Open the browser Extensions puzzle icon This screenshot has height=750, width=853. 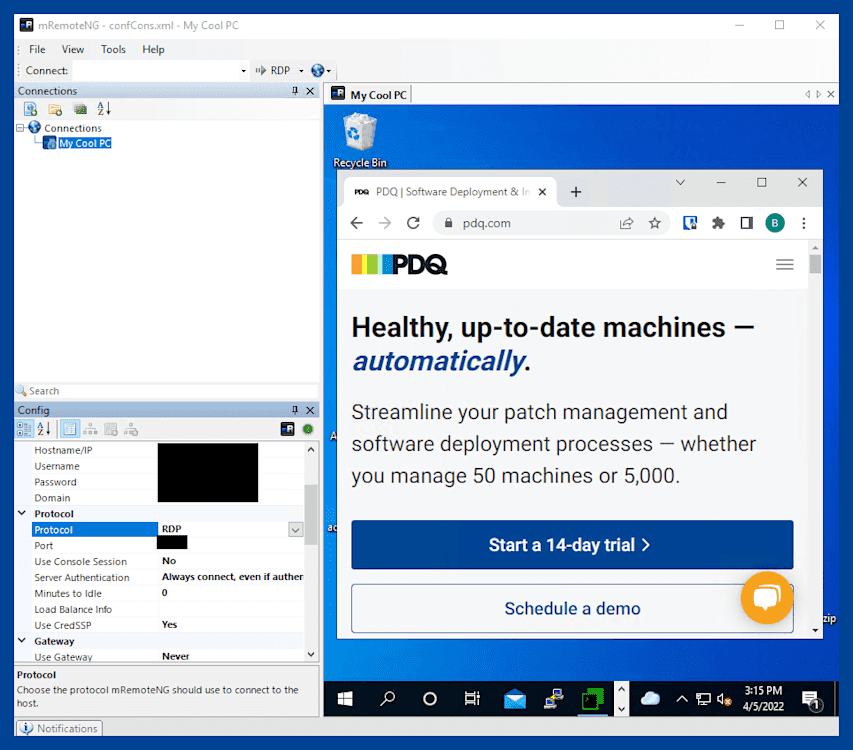click(x=718, y=223)
